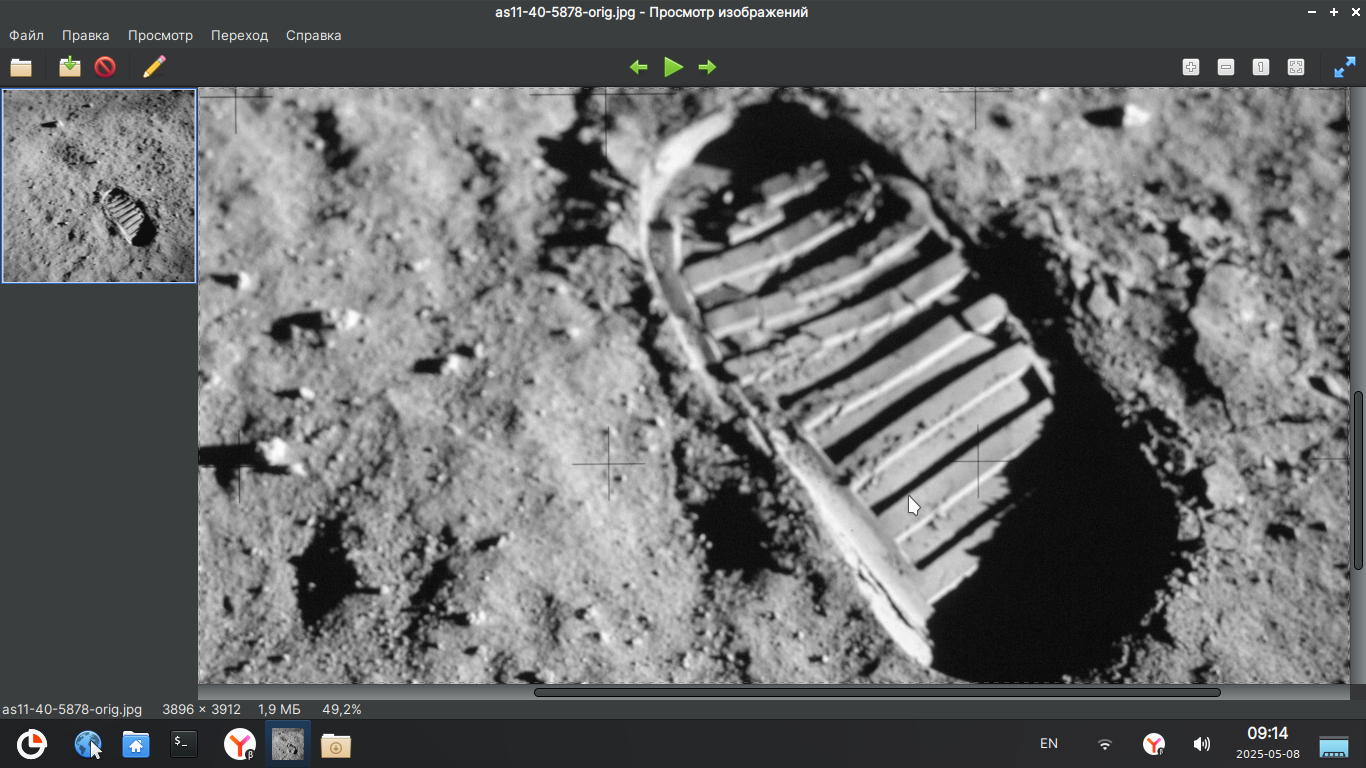Open the home folder file manager
This screenshot has width=1366, height=768.
(x=136, y=744)
